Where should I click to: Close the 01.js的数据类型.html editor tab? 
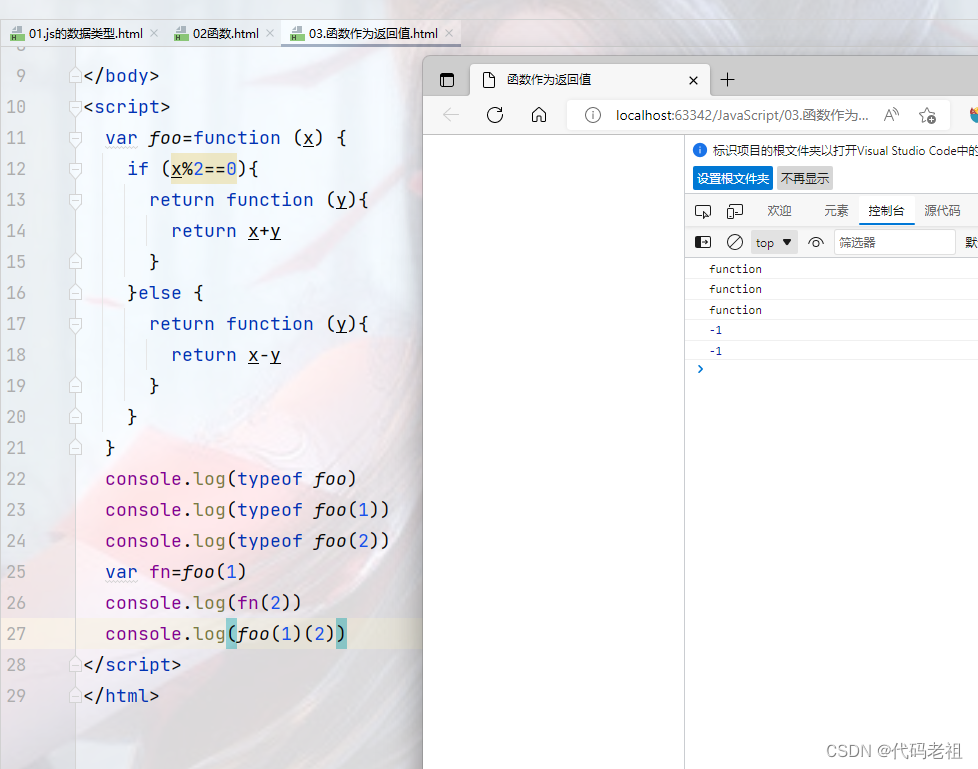click(154, 33)
